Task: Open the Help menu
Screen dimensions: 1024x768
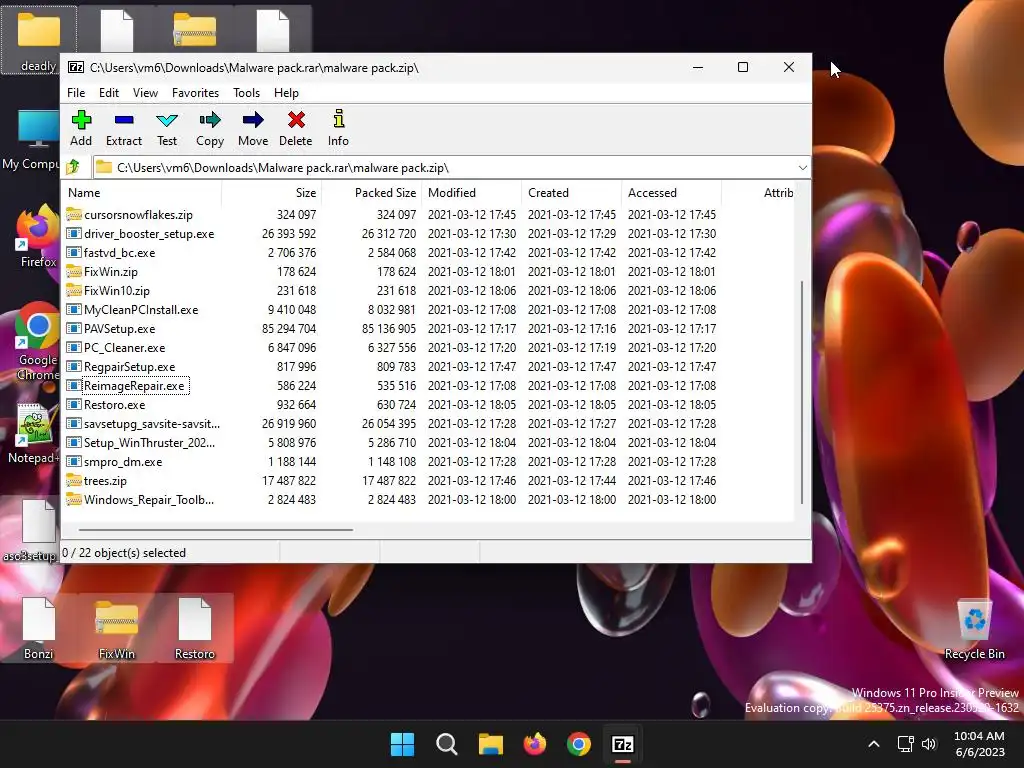Action: point(286,93)
